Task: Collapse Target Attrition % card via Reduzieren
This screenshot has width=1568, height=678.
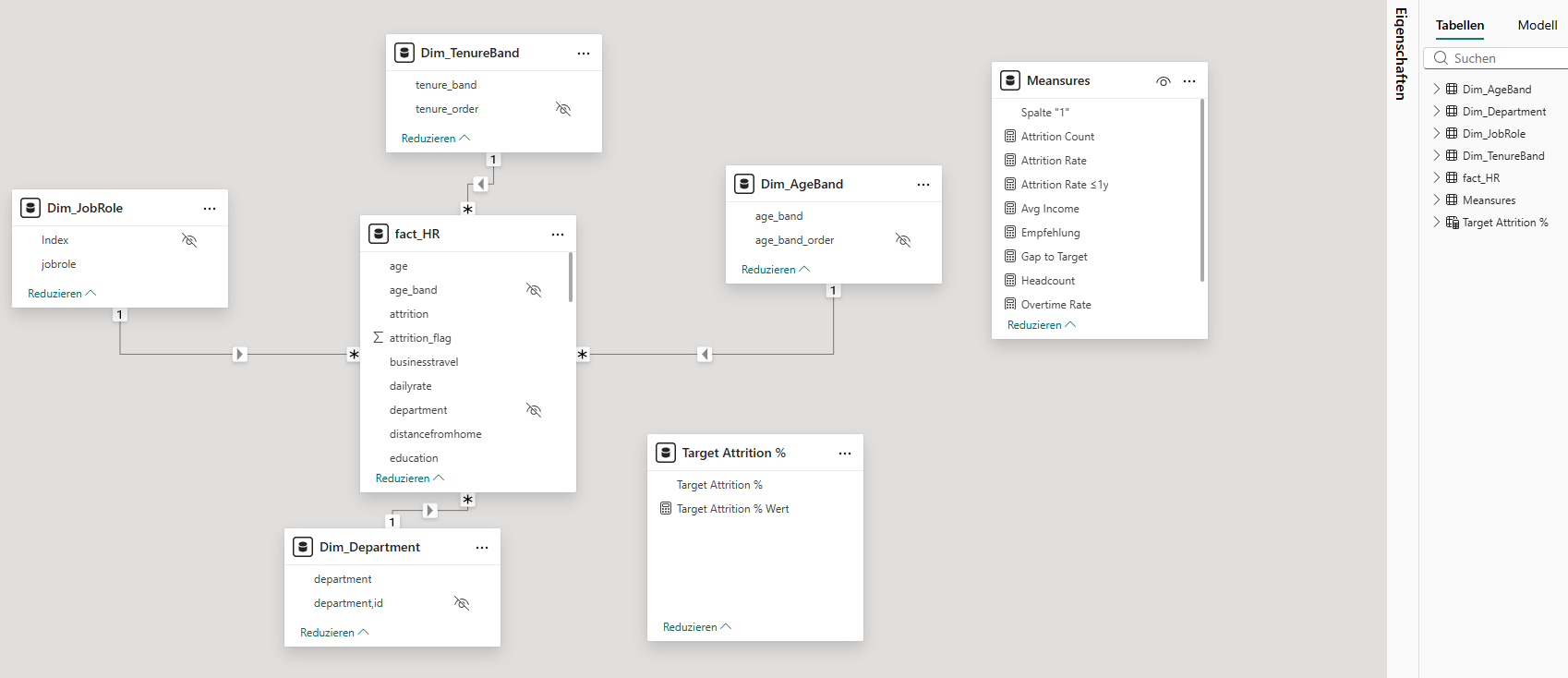Action: click(x=697, y=627)
